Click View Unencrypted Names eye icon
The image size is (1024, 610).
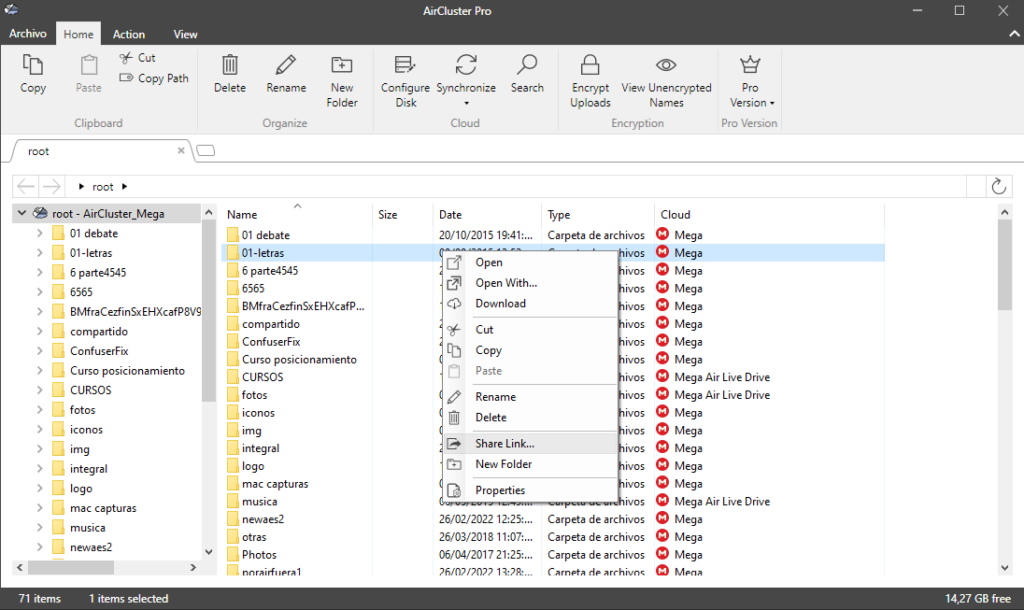pos(666,65)
